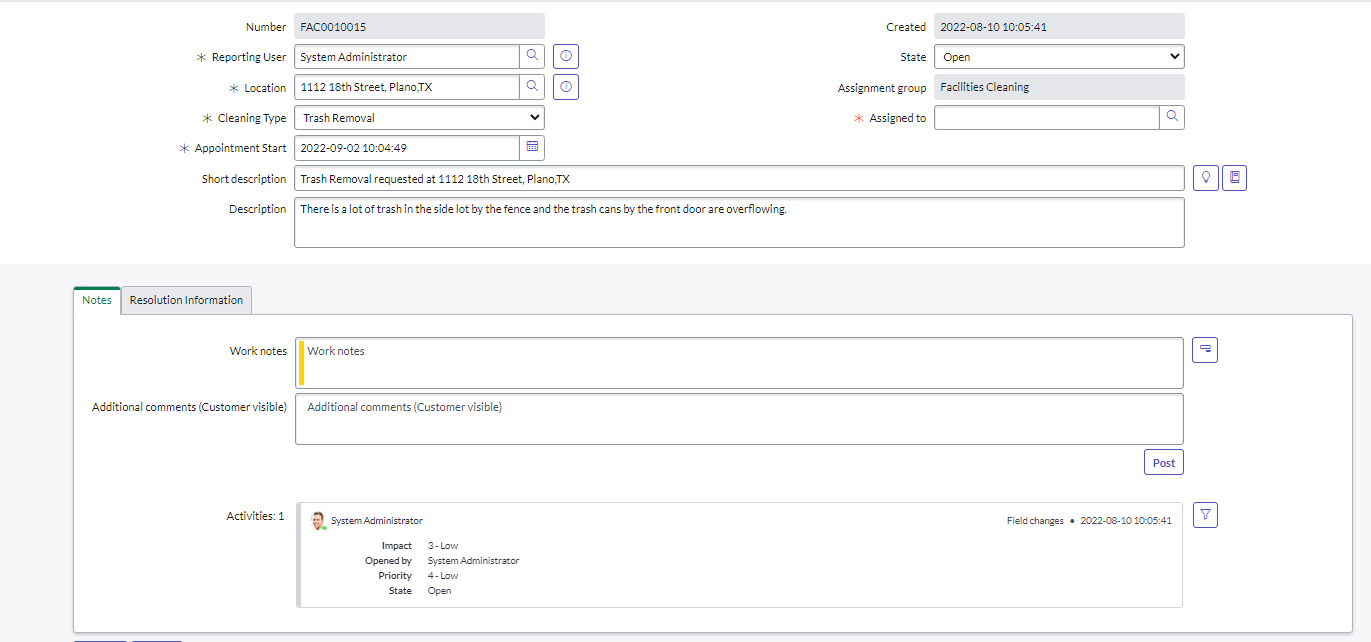Click into the Work notes box

click(739, 363)
